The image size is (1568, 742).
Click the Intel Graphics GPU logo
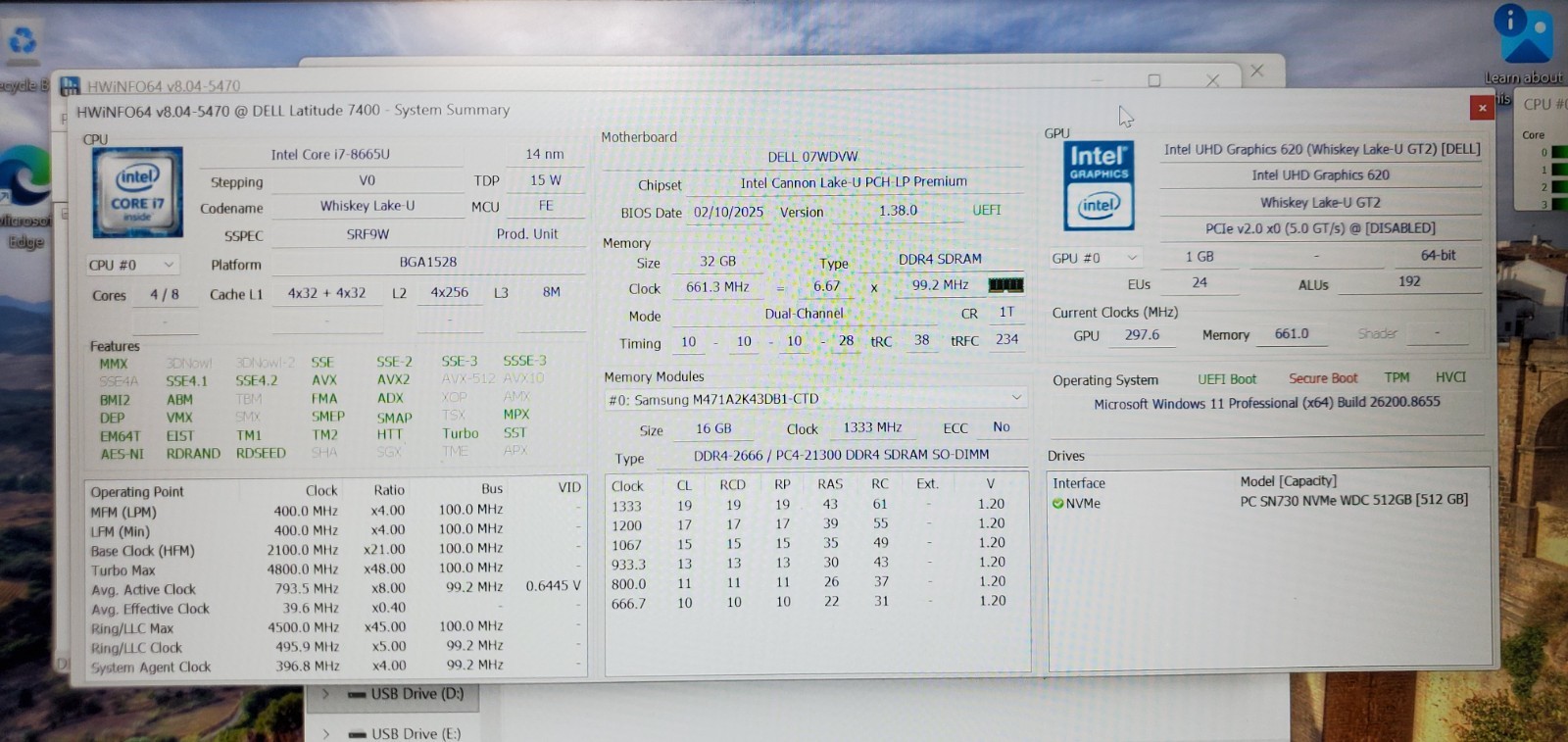(x=1099, y=185)
